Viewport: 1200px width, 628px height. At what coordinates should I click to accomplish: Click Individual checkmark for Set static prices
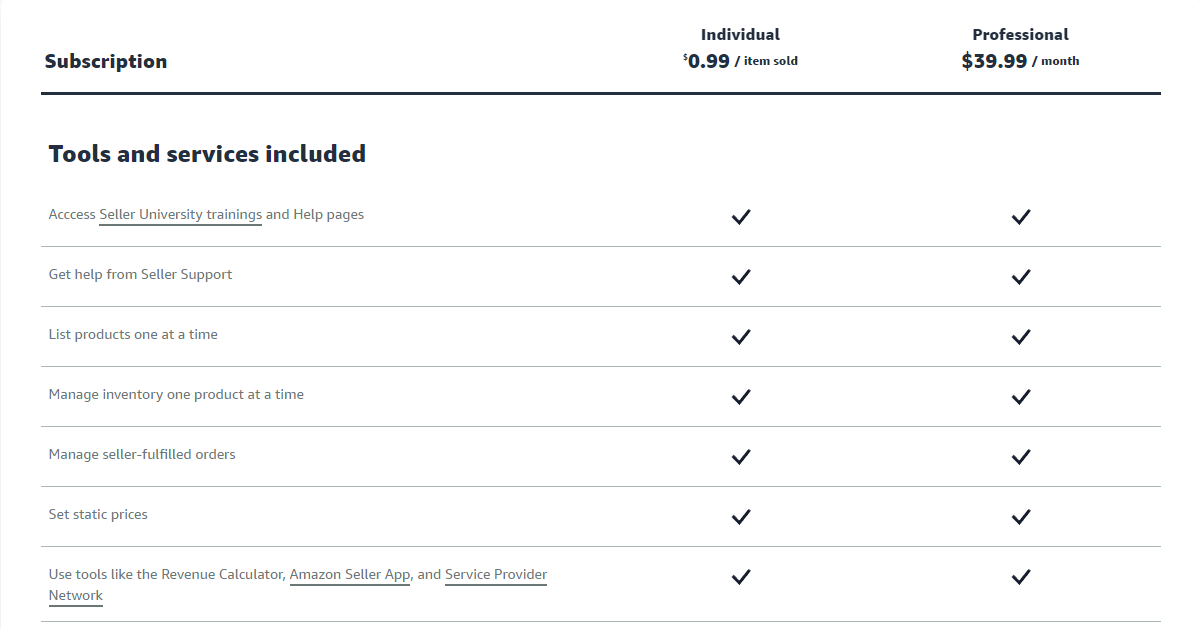point(740,517)
